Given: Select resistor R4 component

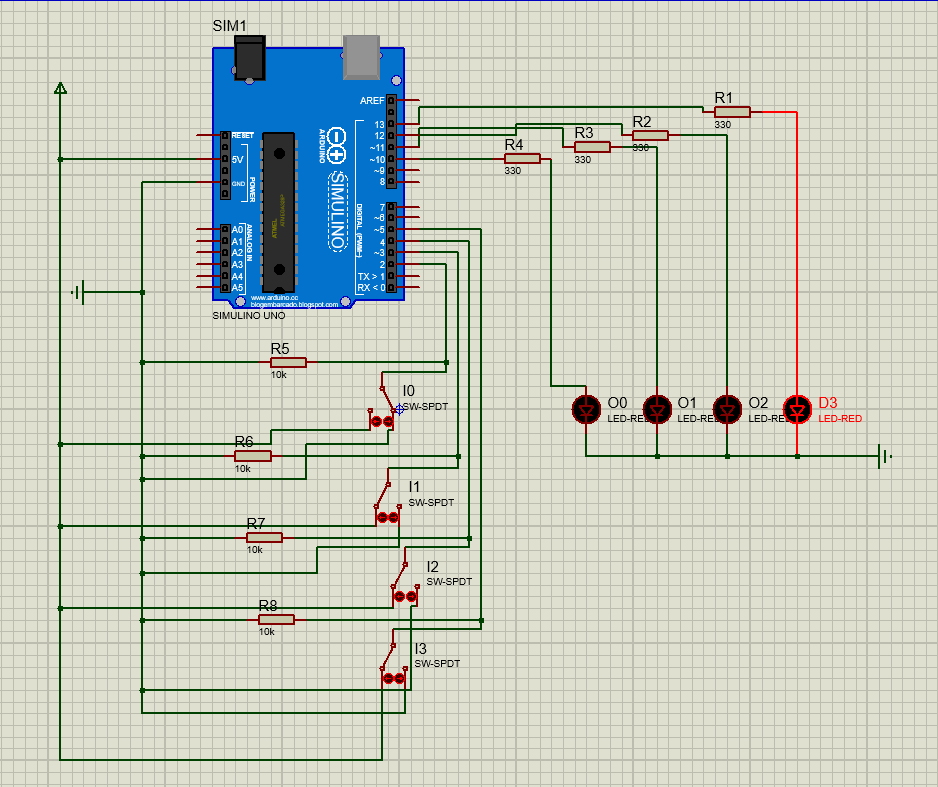Looking at the screenshot, I should tap(522, 158).
